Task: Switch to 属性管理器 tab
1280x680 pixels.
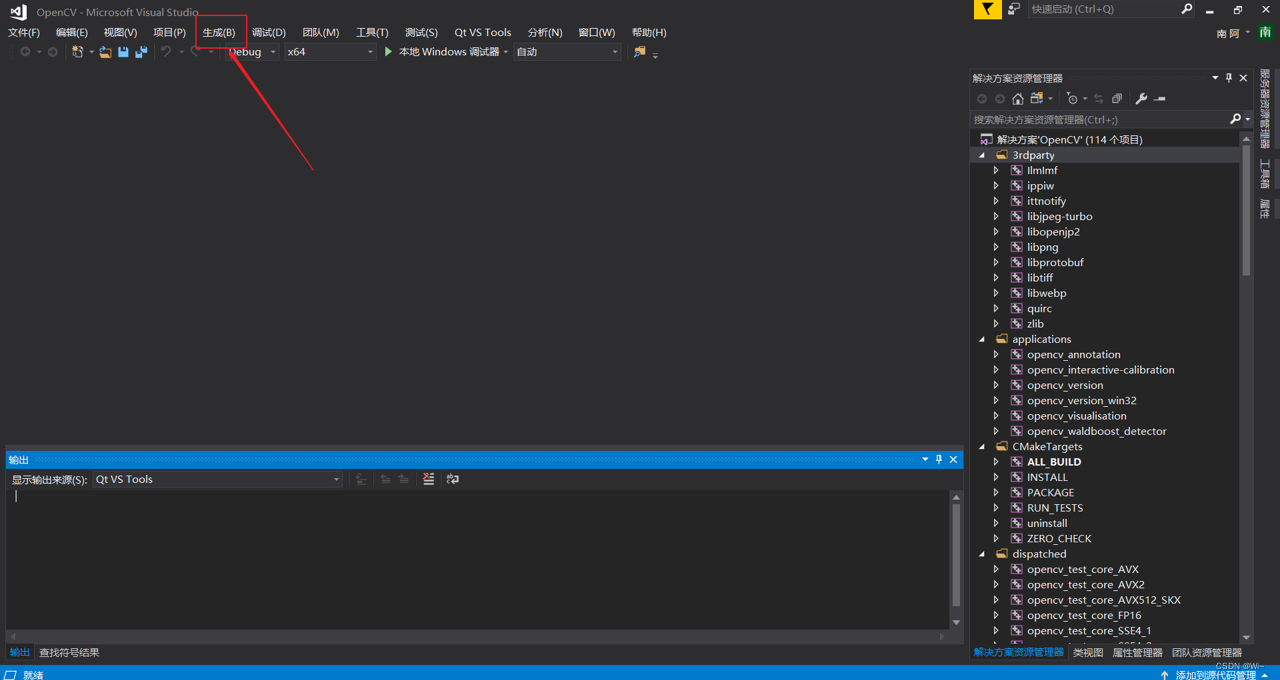Action: (x=1138, y=653)
